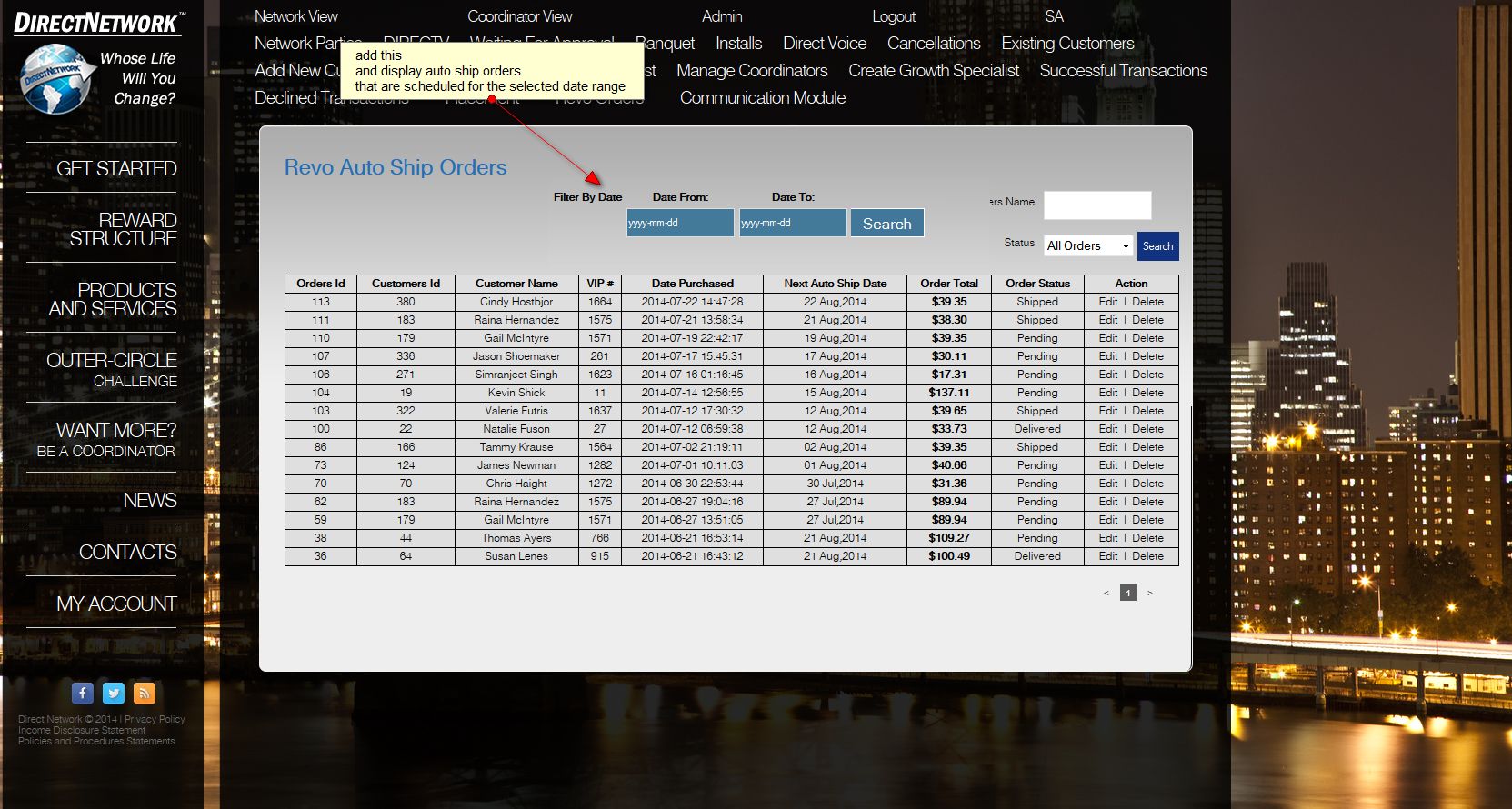Open REWARD STRUCTURE in sidebar
This screenshot has height=809, width=1512.
click(x=124, y=229)
